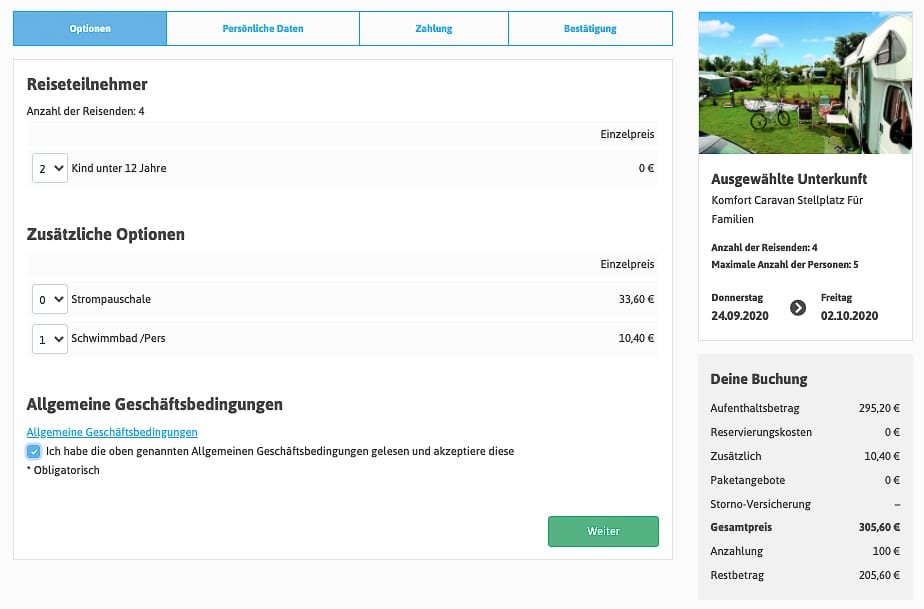This screenshot has height=609, width=924.
Task: Click the Anzahlung deposit row
Action: [805, 551]
